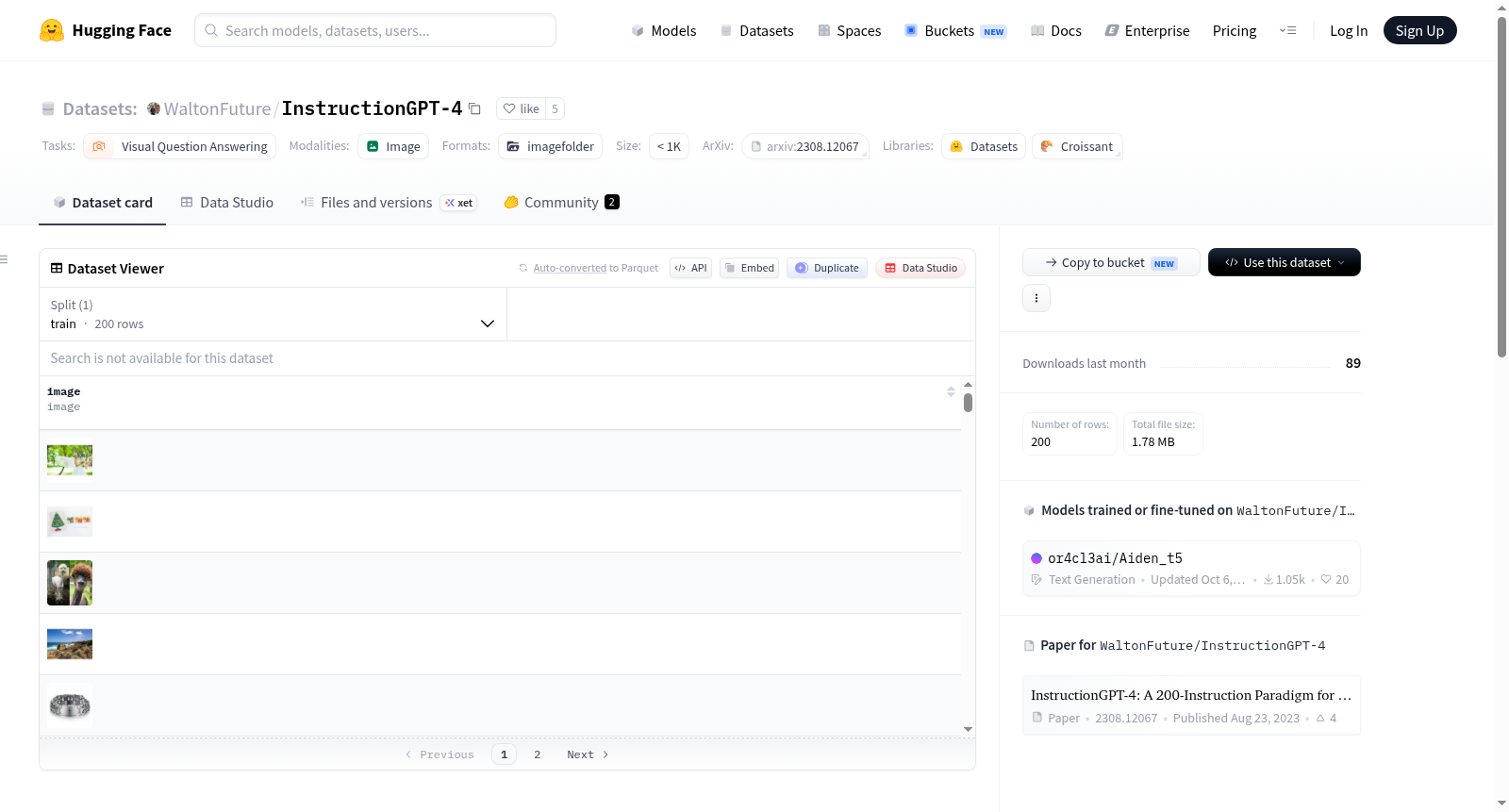Screen dimensions: 1509x812
Task: Open the three-dot more options button
Action: click(1036, 298)
